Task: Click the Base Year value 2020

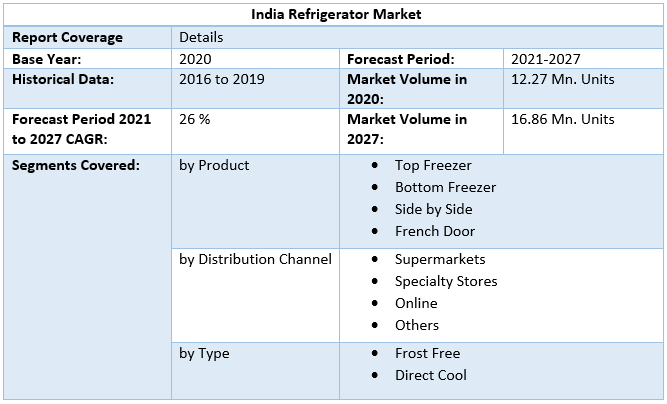Action: [x=196, y=59]
